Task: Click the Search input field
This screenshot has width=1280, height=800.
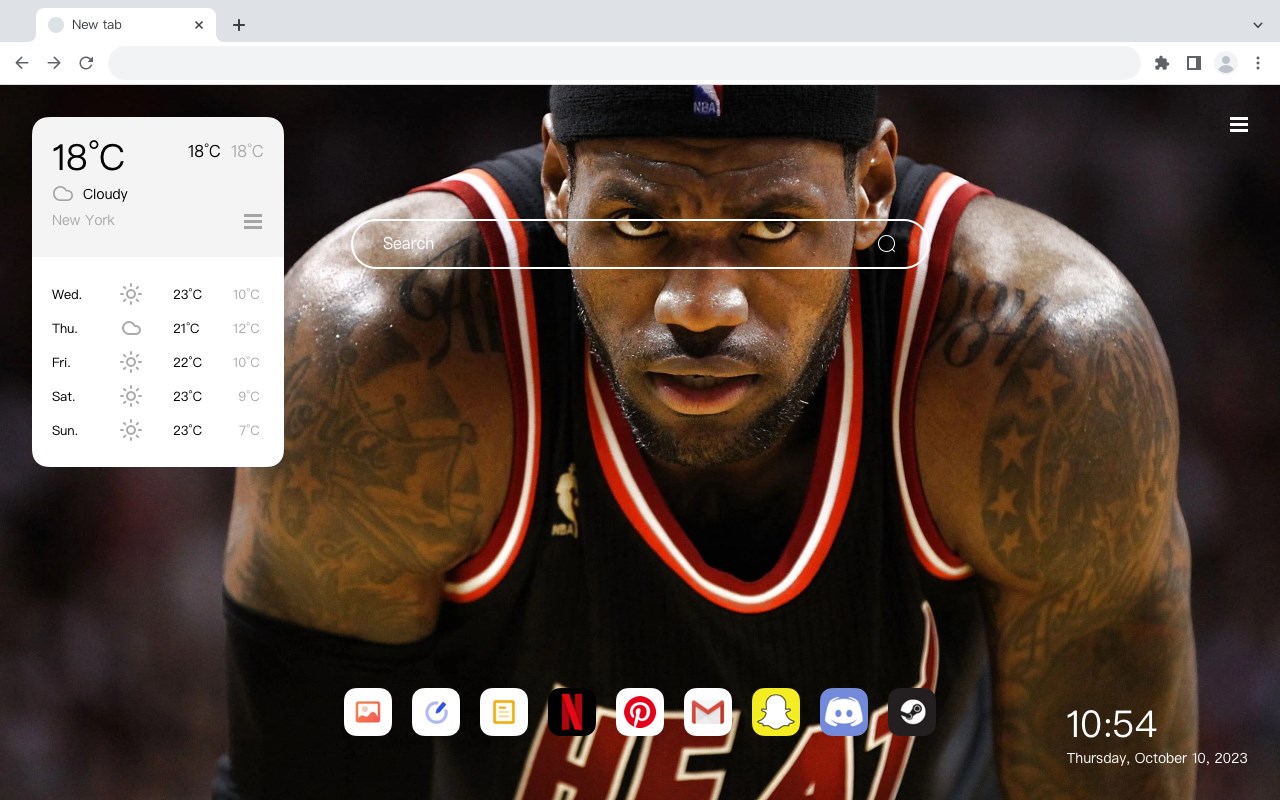Action: [638, 244]
